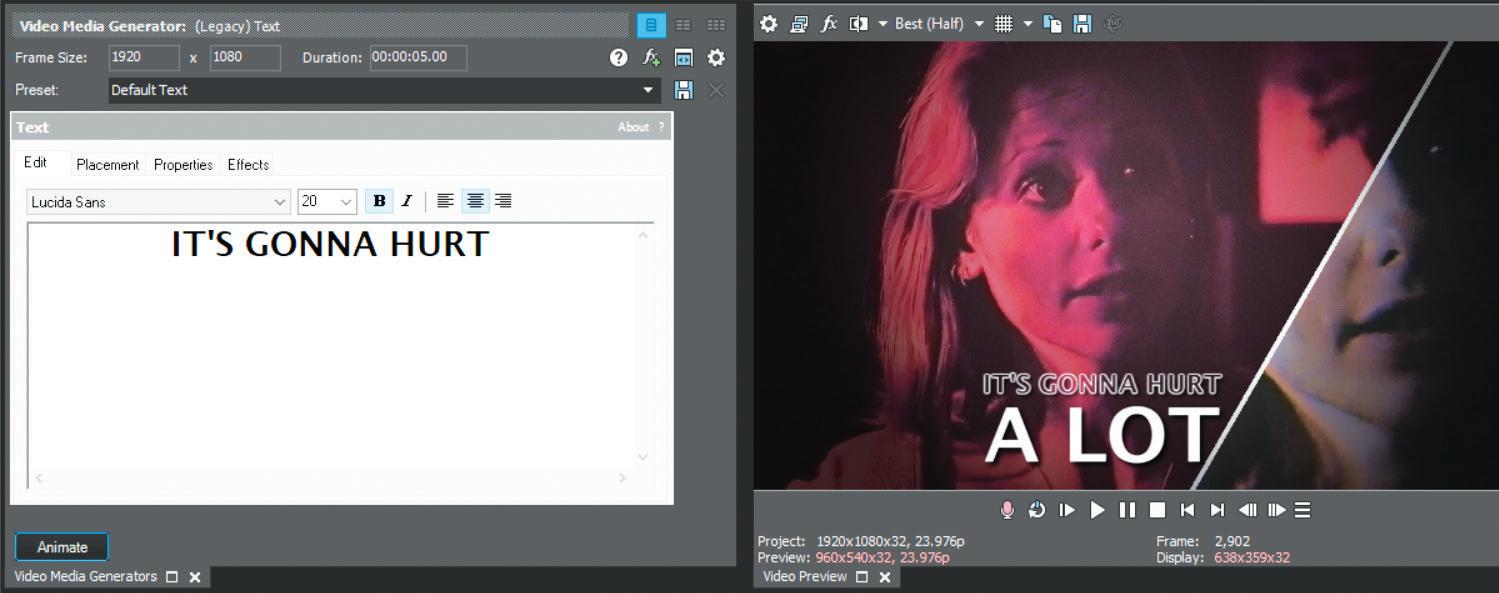Image resolution: width=1499 pixels, height=593 pixels.
Task: Center align text
Action: click(x=475, y=201)
